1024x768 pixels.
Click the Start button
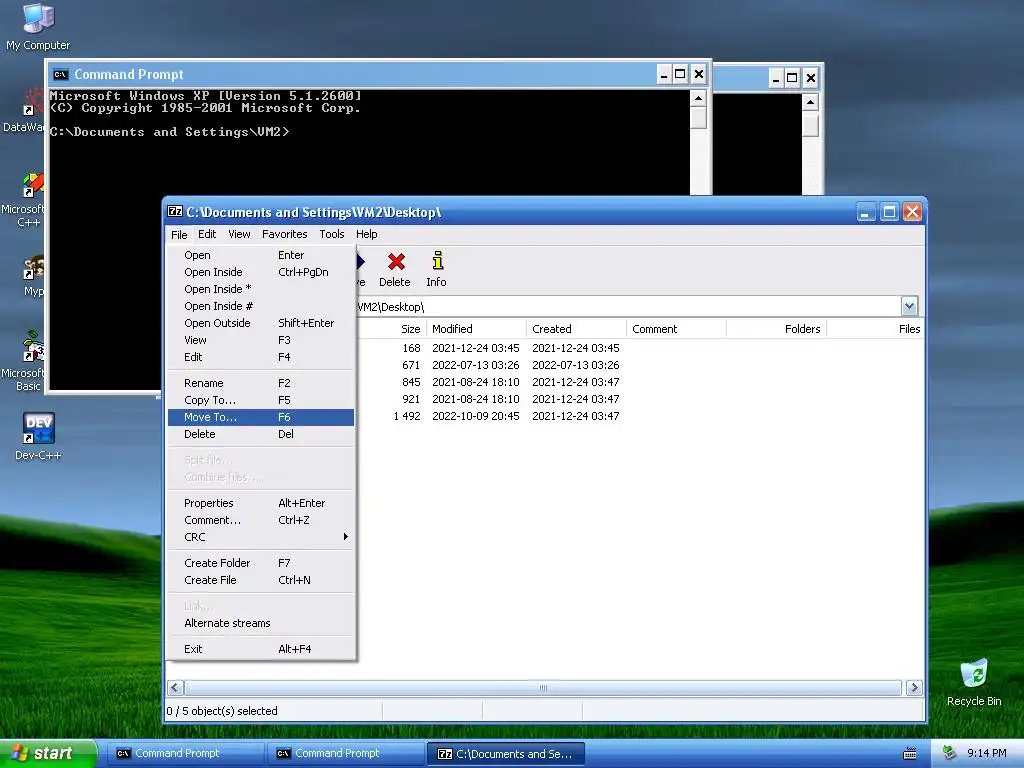click(x=47, y=753)
